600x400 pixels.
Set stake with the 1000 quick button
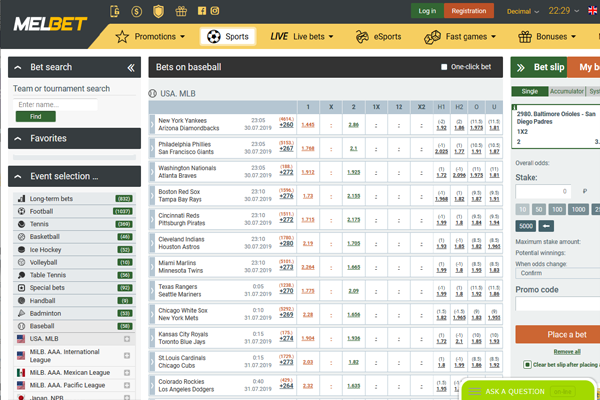578,209
